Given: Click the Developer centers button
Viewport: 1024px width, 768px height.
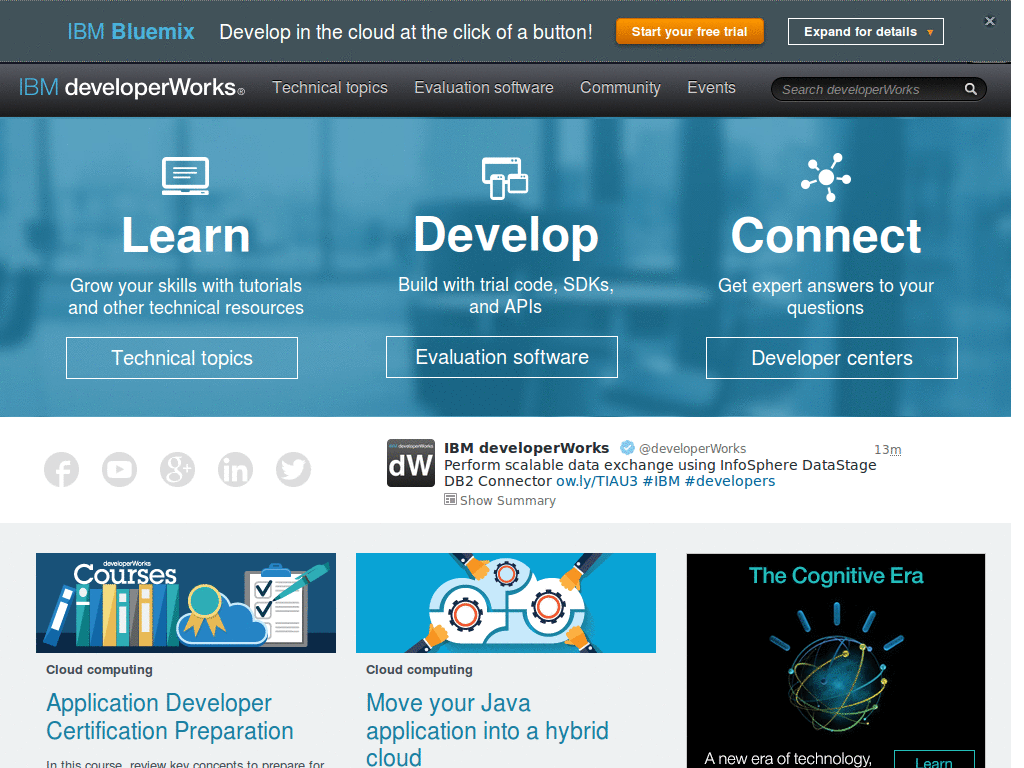Looking at the screenshot, I should tap(832, 358).
